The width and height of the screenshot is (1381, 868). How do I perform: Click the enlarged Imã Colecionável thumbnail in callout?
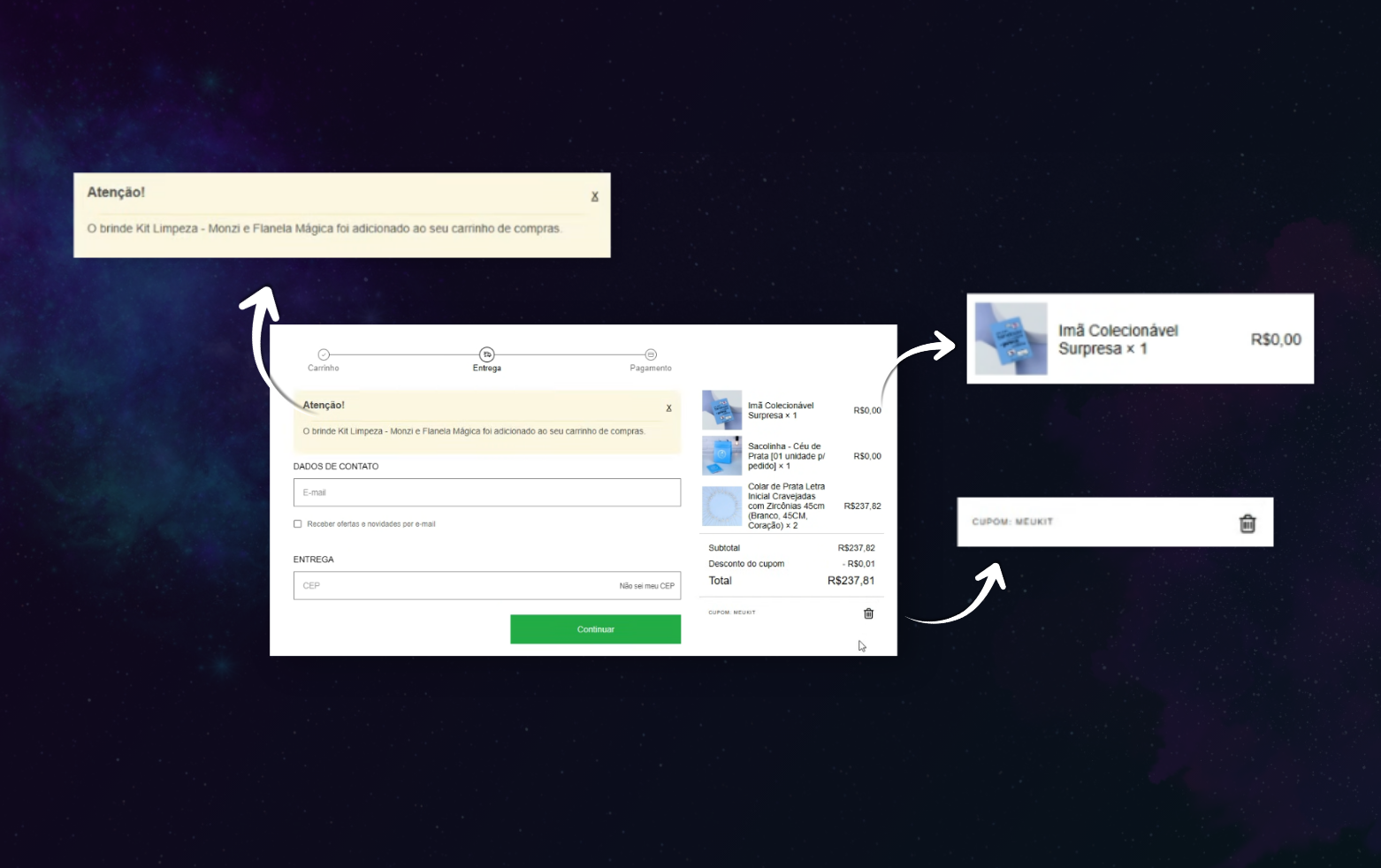1011,339
